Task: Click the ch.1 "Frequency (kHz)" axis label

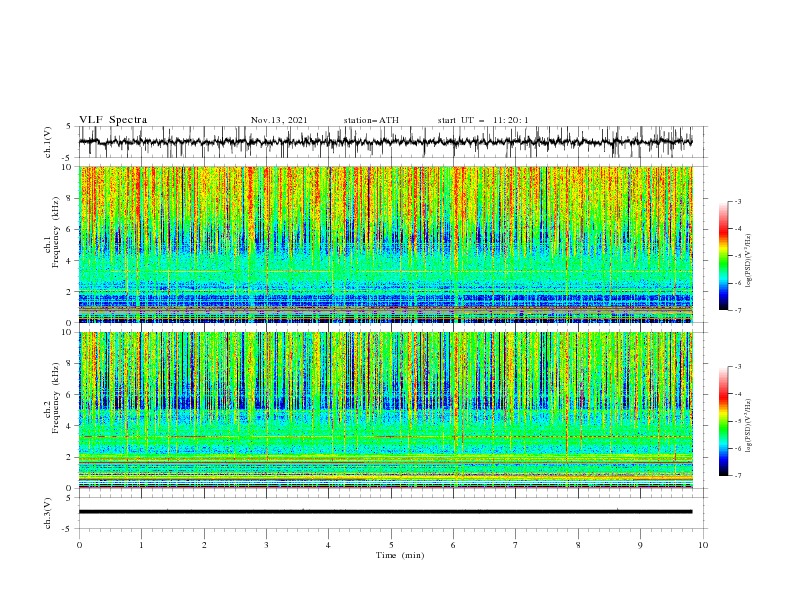Action: pos(56,233)
